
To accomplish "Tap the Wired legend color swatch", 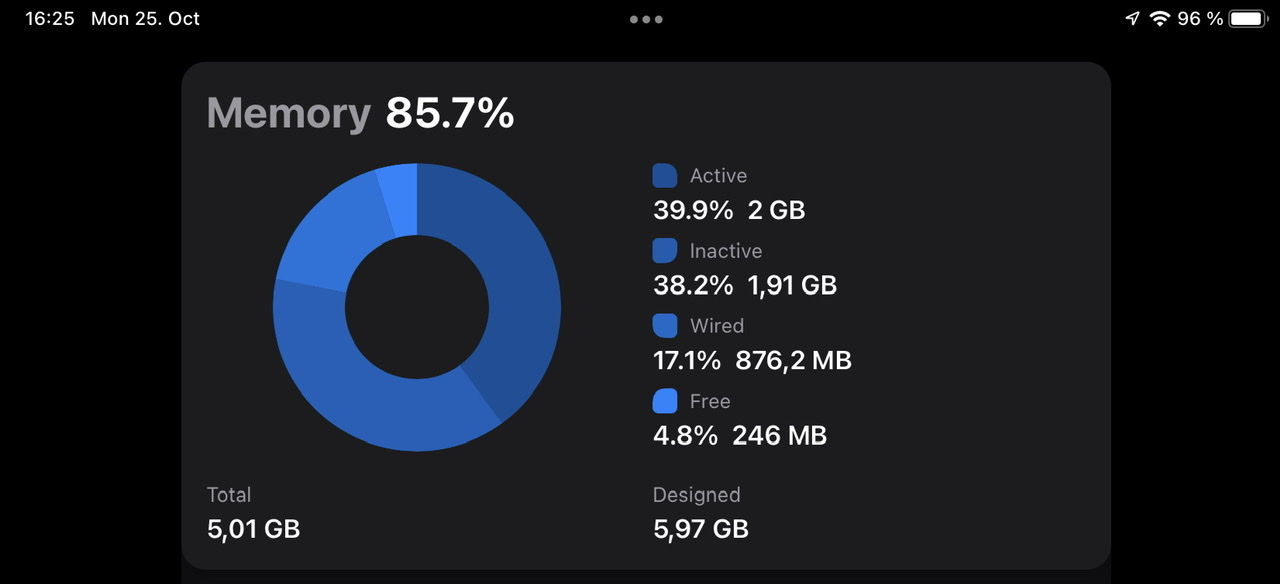I will point(665,326).
